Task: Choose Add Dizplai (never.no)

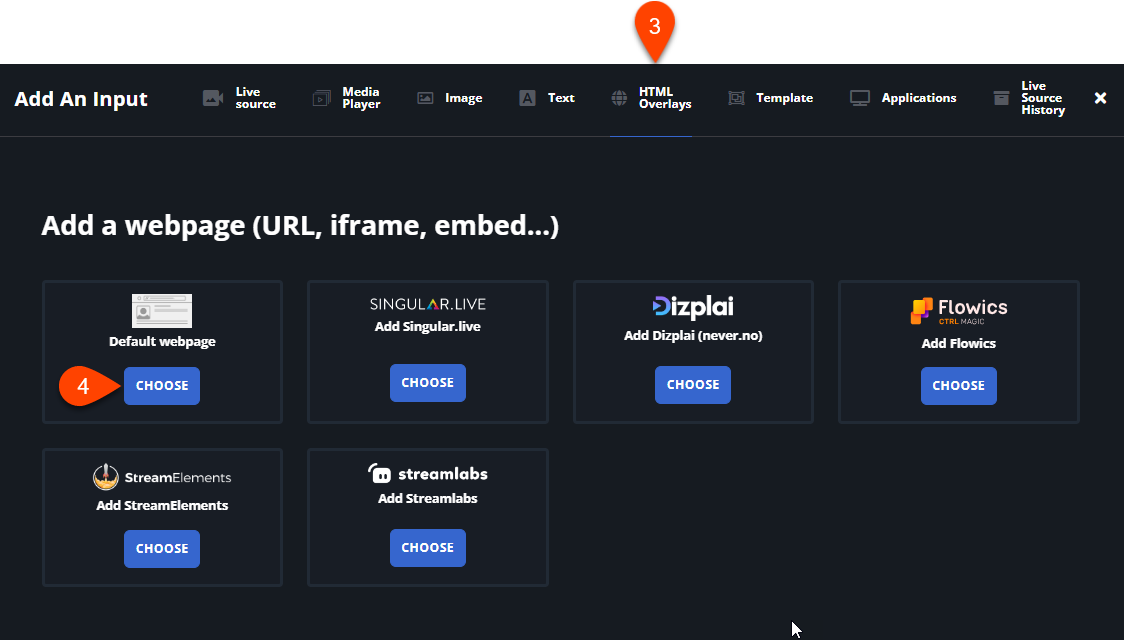Action: point(693,385)
